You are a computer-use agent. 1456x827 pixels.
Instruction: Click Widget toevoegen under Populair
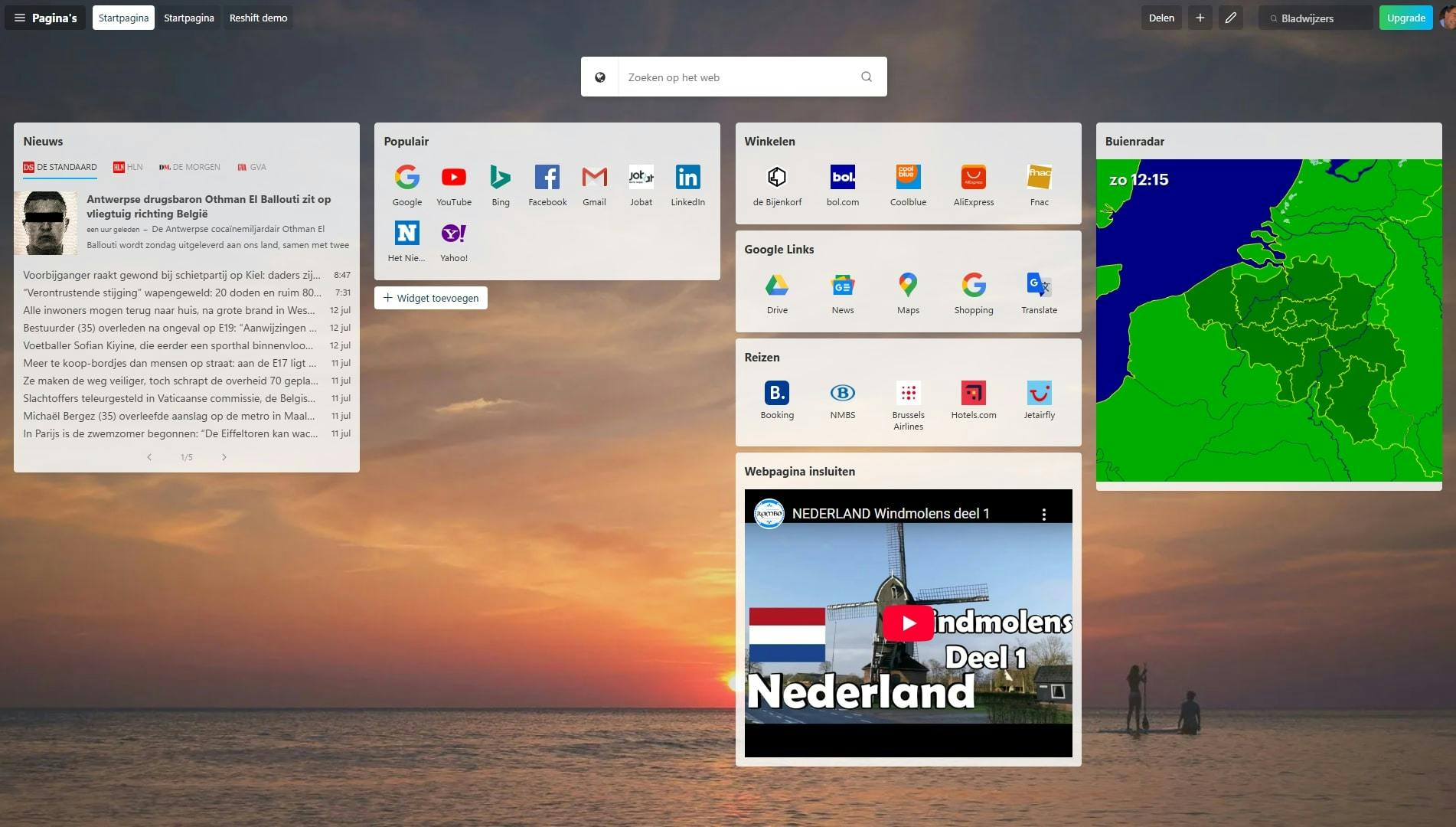coord(430,298)
